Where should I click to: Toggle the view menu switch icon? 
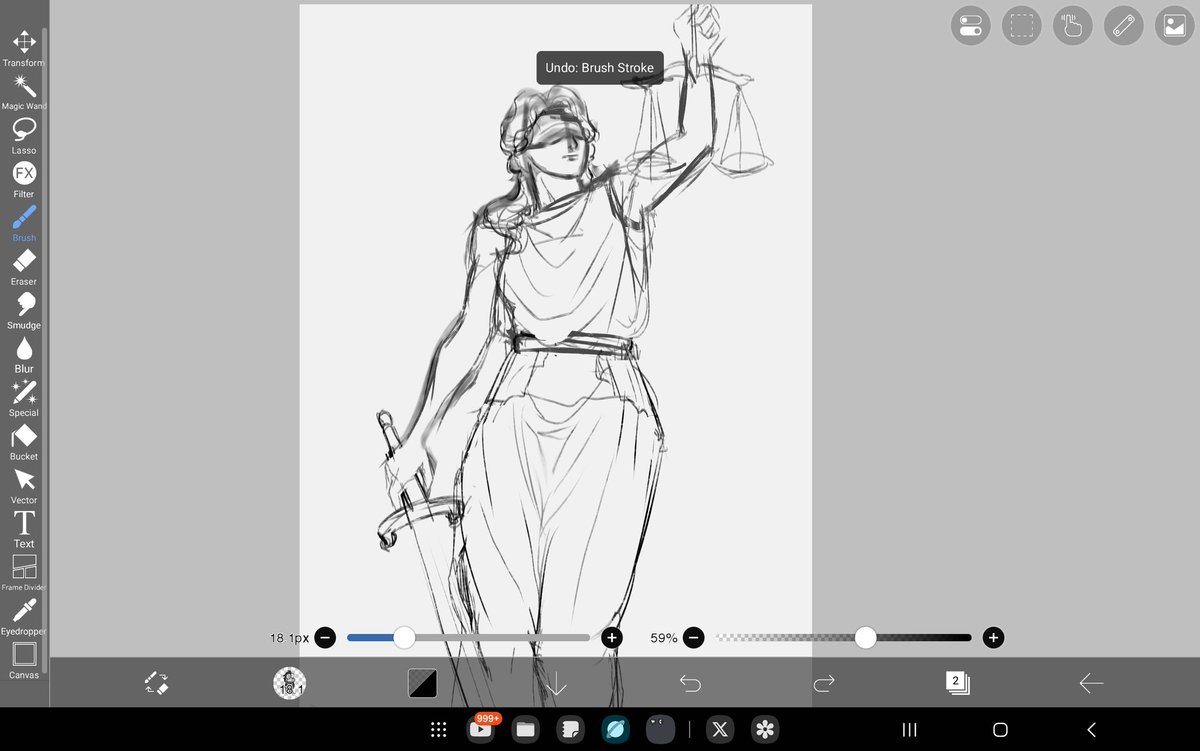(x=970, y=26)
